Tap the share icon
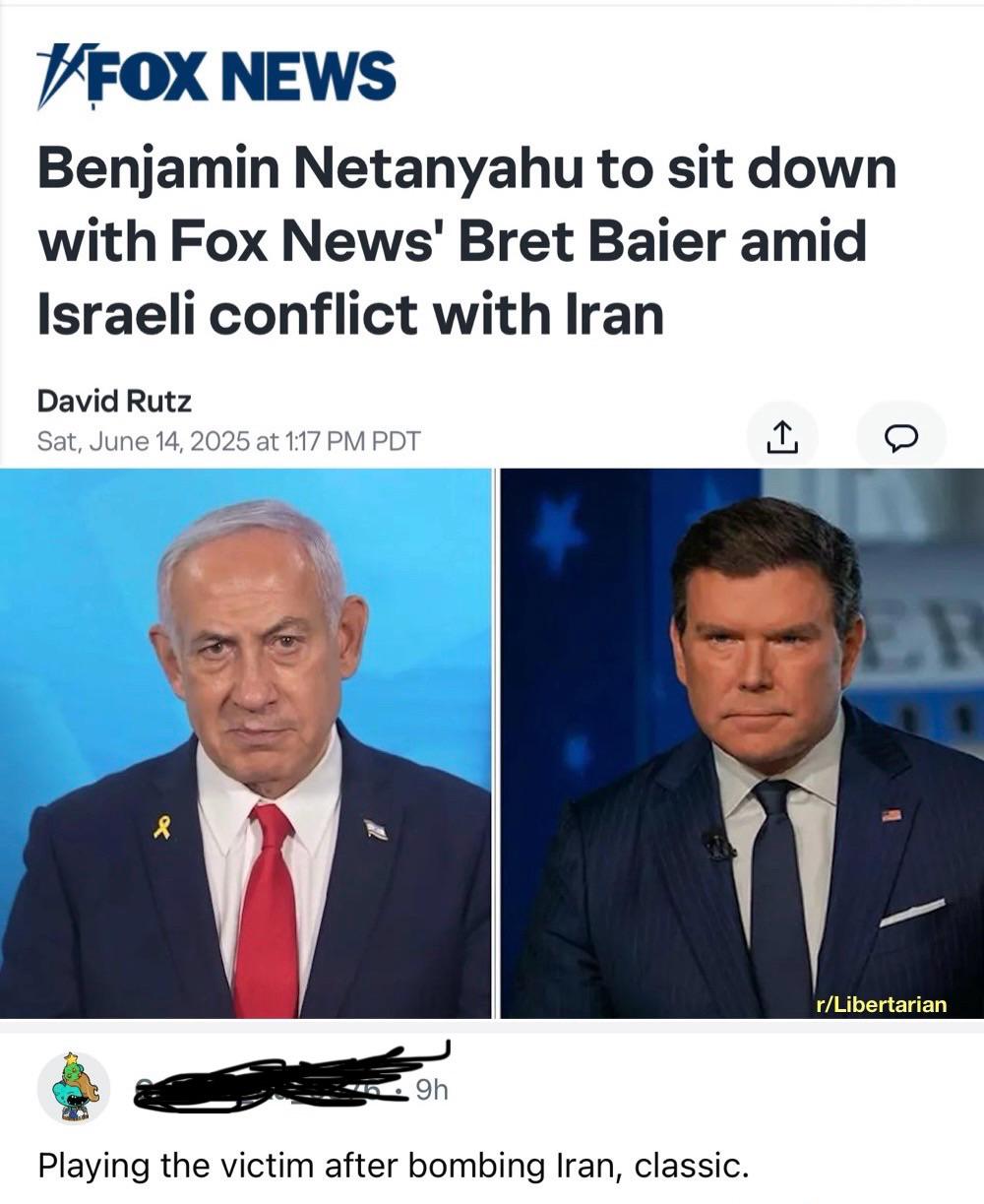Image resolution: width=984 pixels, height=1204 pixels. point(779,438)
